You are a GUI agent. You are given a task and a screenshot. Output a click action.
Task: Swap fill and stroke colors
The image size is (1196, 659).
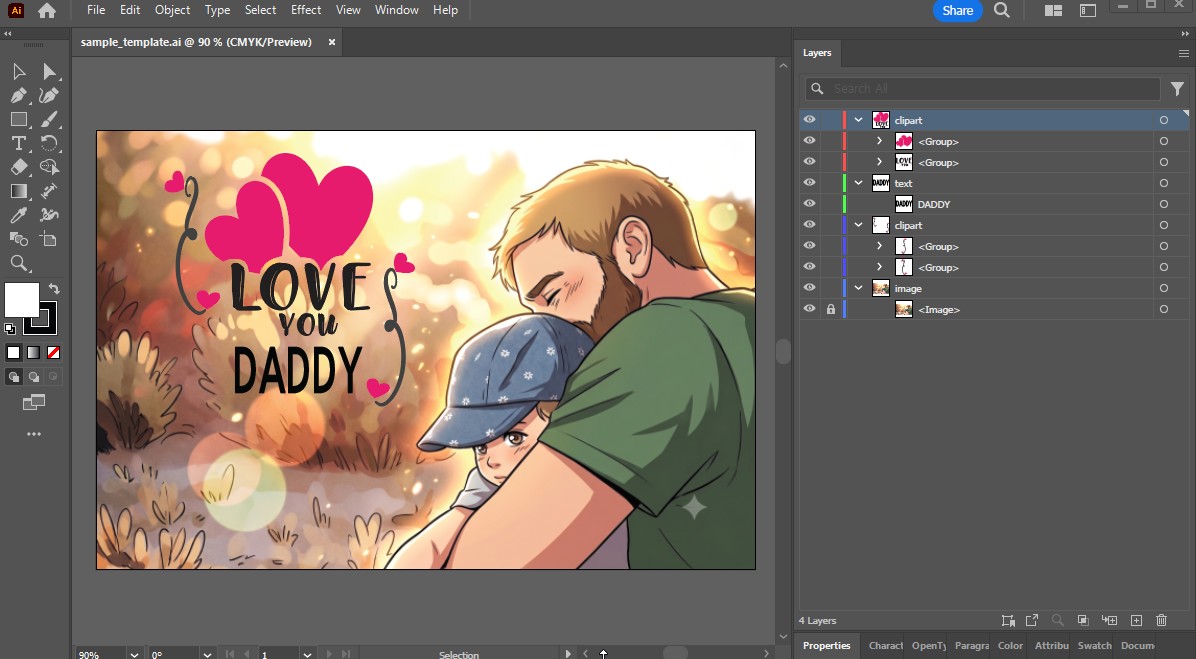[54, 289]
